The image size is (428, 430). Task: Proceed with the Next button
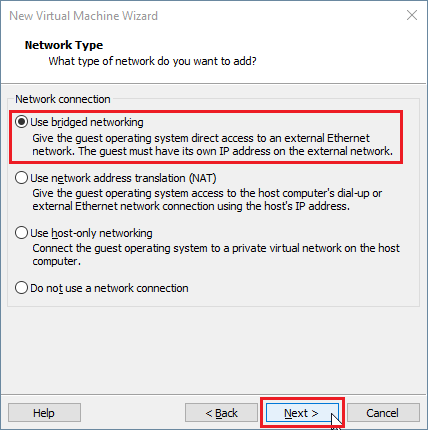(x=302, y=413)
